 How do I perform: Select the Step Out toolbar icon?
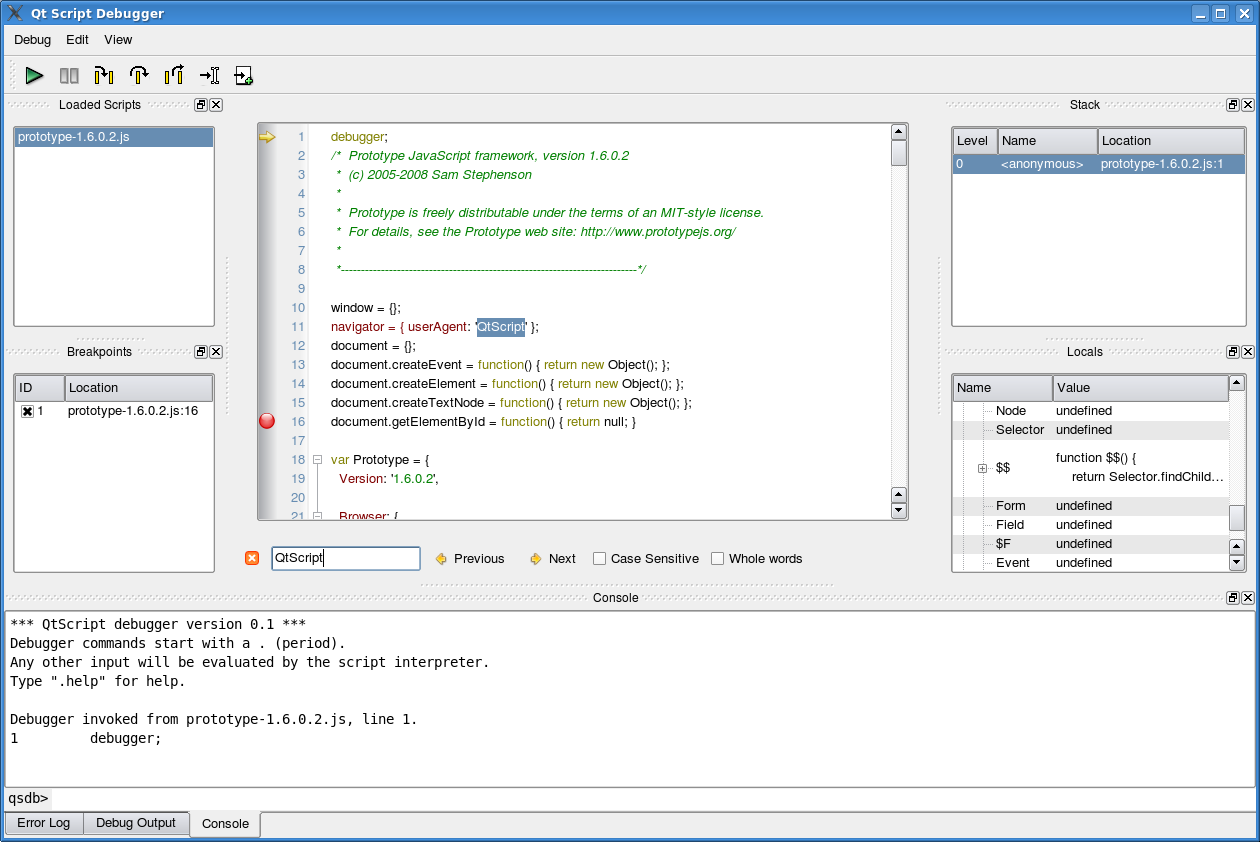tap(173, 75)
